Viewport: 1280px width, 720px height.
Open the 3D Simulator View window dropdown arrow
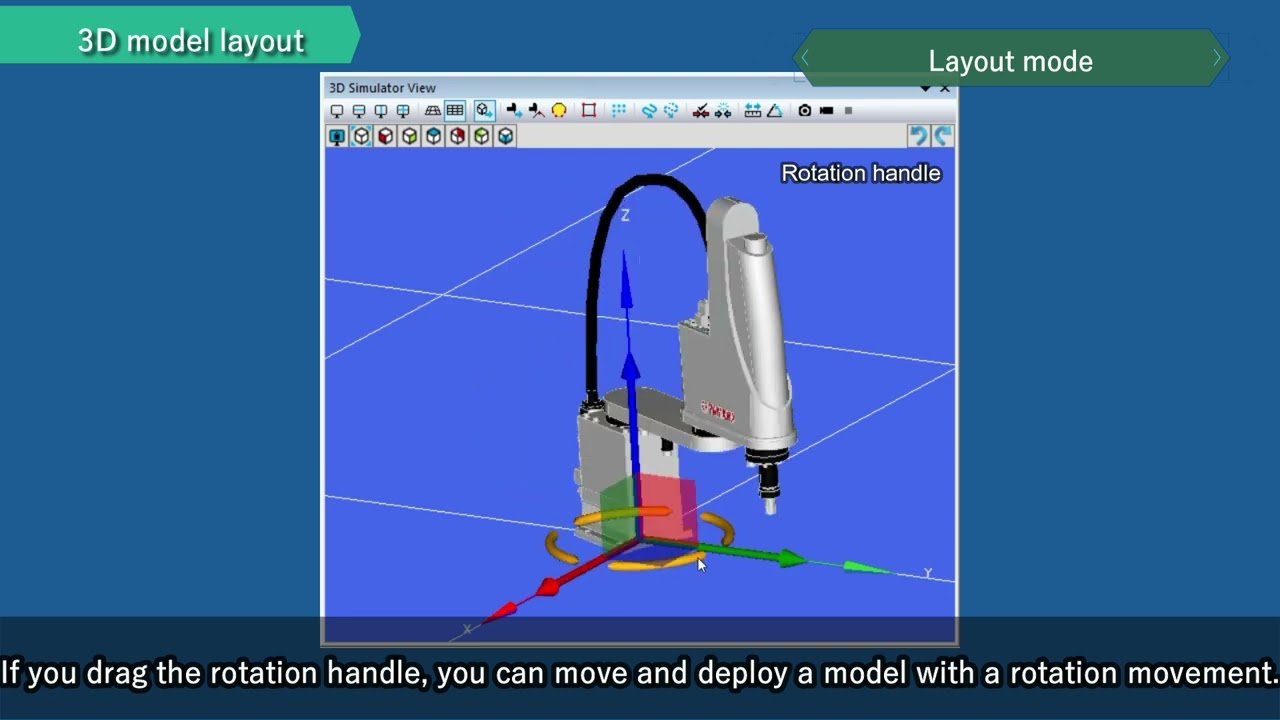click(926, 88)
